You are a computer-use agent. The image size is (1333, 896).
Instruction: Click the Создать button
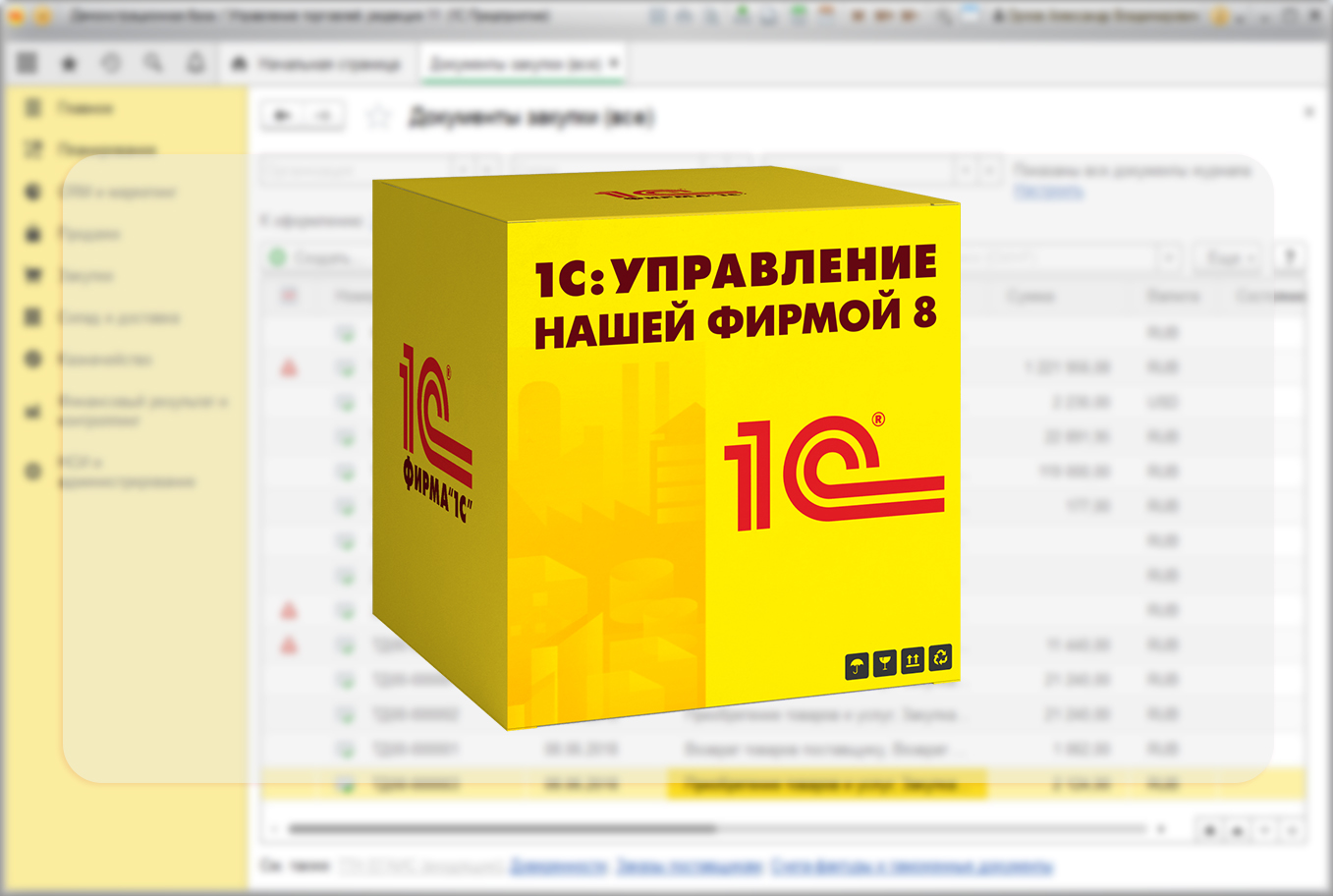[x=312, y=257]
